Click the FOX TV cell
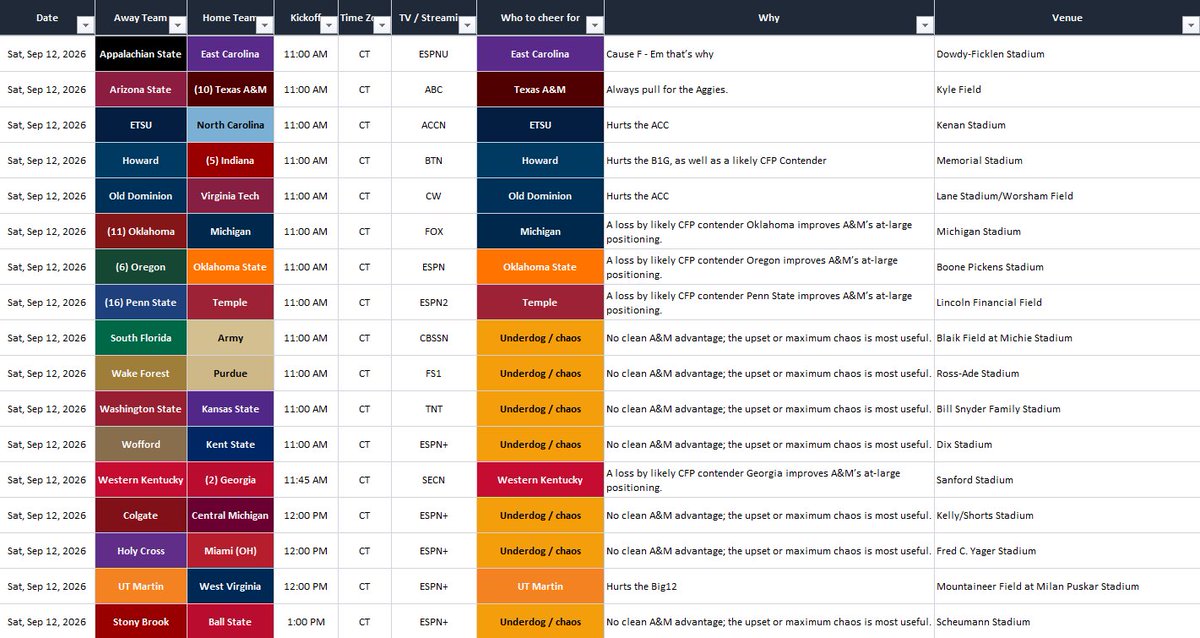1200x638 pixels. pos(433,232)
